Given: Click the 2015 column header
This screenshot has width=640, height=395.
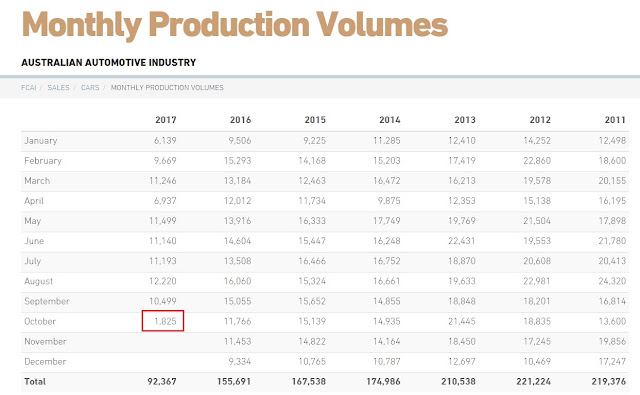Looking at the screenshot, I should [315, 120].
